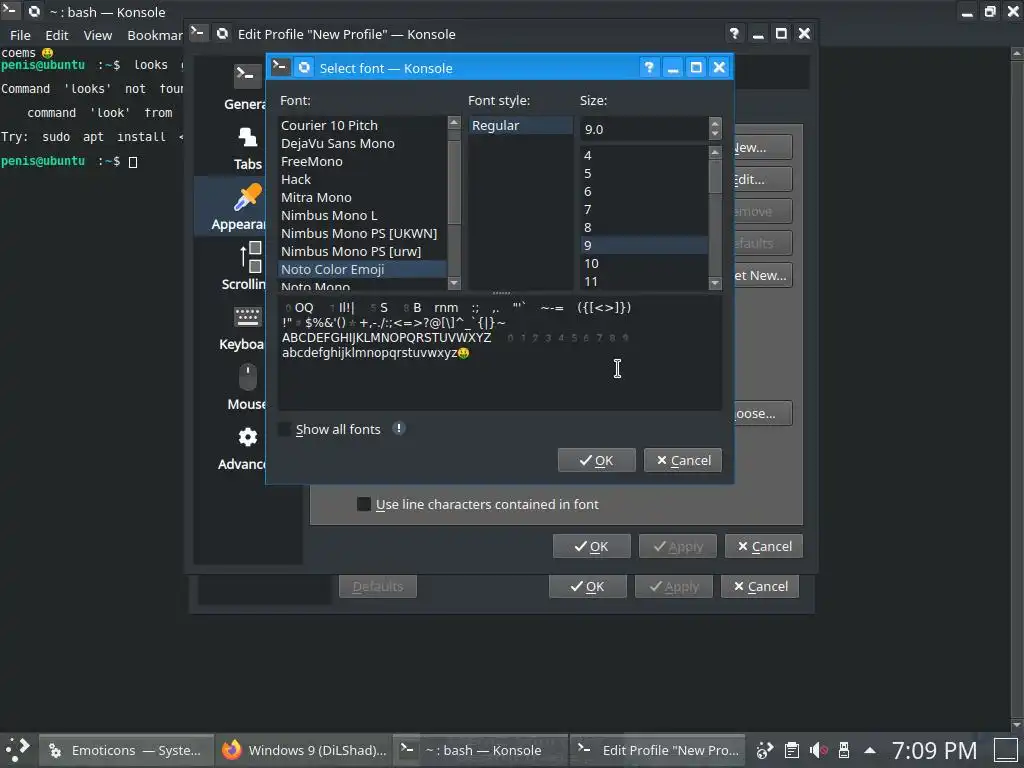Choose size 10 in size list
This screenshot has height=768, width=1024.
(x=645, y=263)
